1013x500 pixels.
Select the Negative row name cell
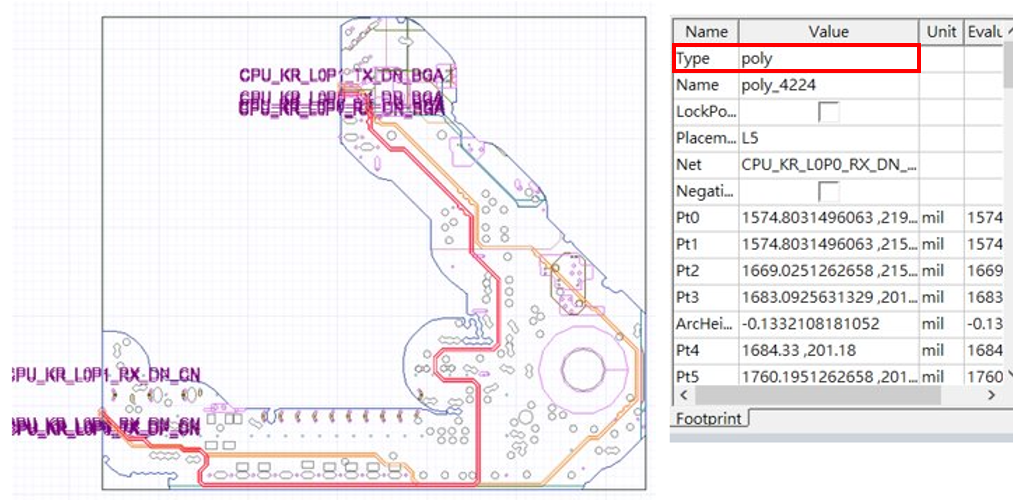tap(706, 191)
